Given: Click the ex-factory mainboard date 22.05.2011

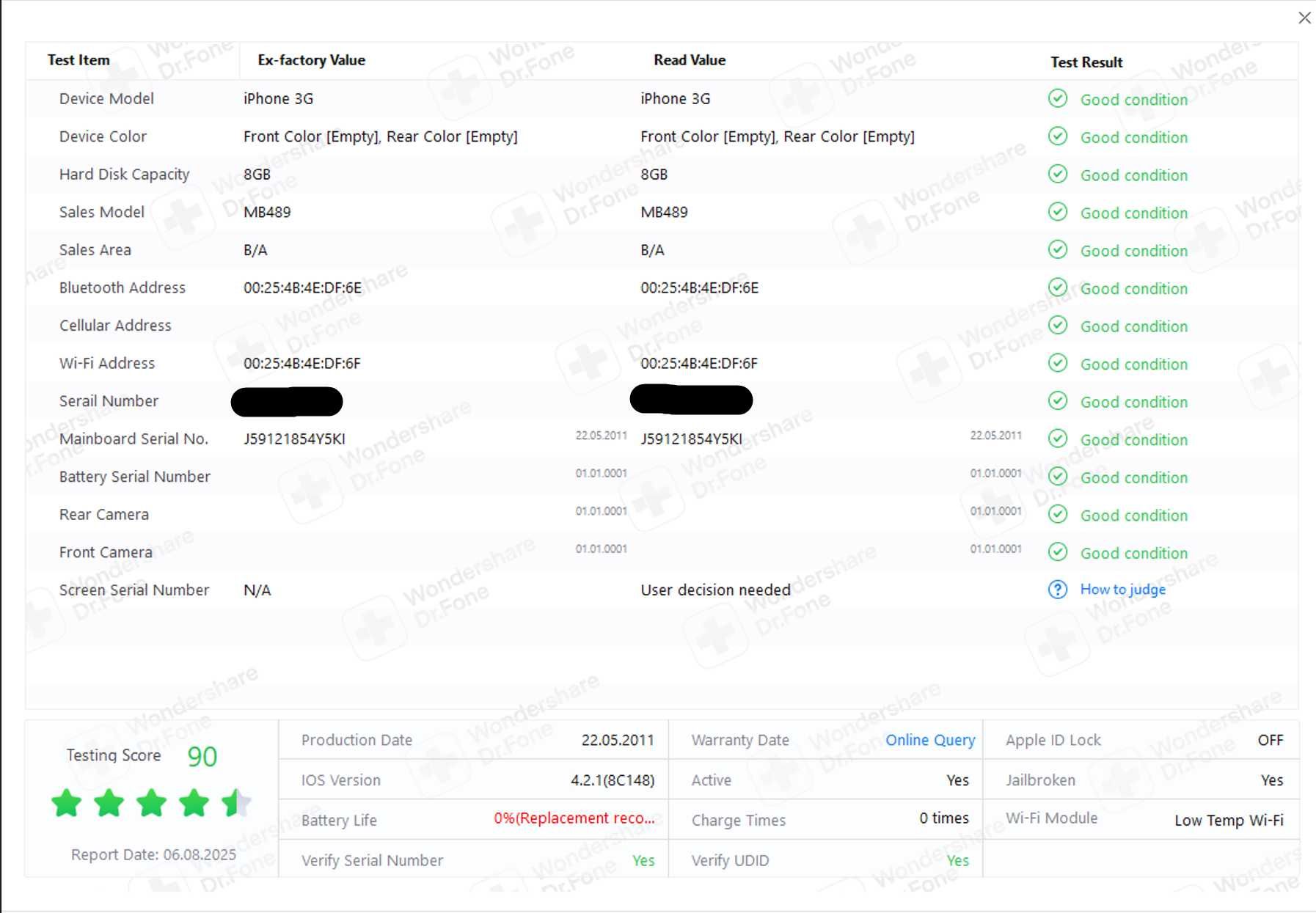Looking at the screenshot, I should [601, 436].
